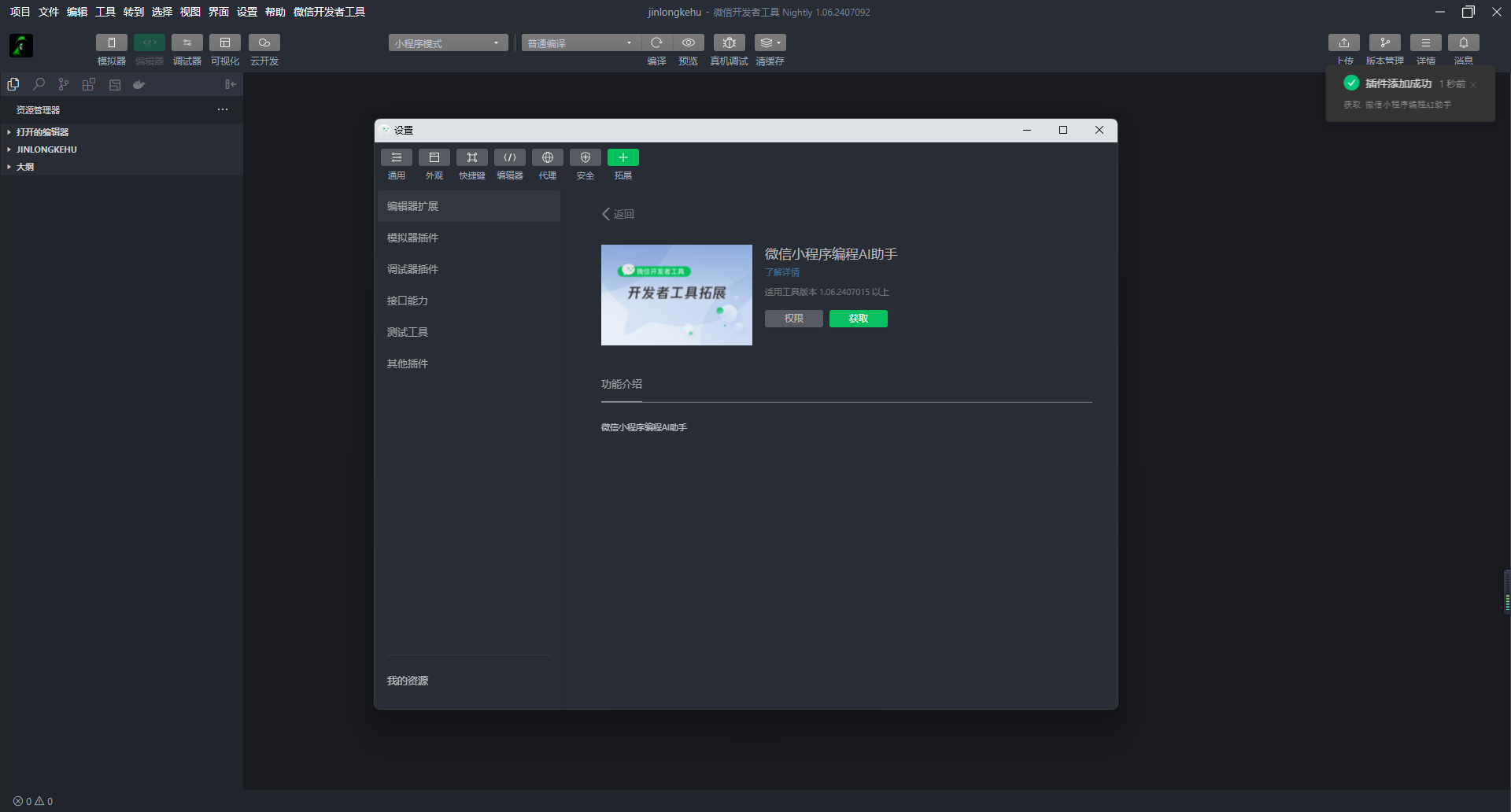Click the green 获取 button

tap(859, 319)
